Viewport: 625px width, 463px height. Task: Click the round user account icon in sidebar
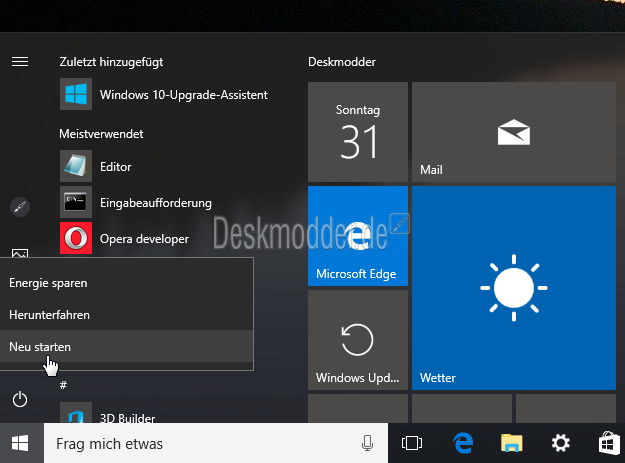[20, 207]
